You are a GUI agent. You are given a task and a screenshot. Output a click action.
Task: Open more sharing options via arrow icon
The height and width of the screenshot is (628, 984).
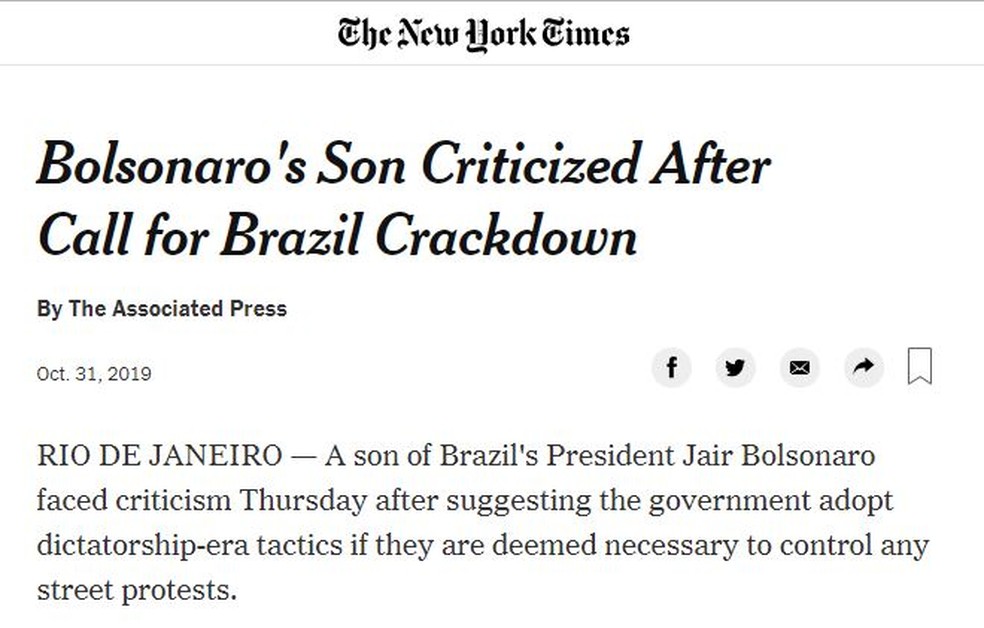coord(864,367)
